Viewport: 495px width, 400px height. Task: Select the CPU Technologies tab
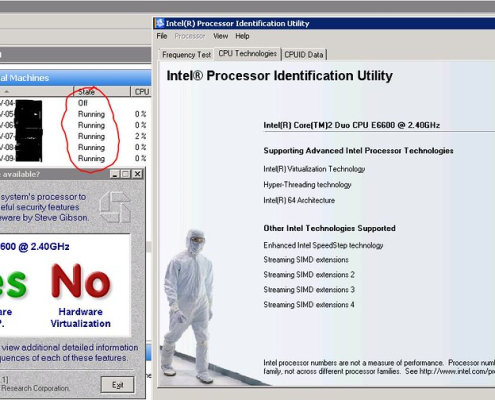click(248, 54)
